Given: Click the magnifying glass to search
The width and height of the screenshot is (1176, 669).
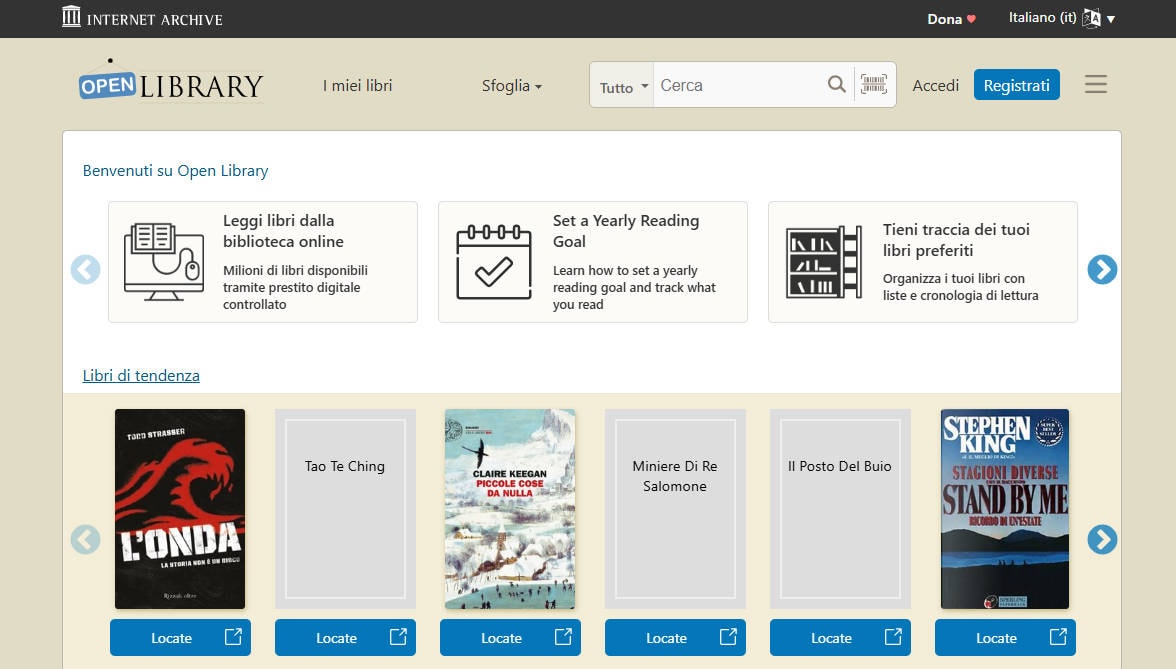Looking at the screenshot, I should 836,85.
